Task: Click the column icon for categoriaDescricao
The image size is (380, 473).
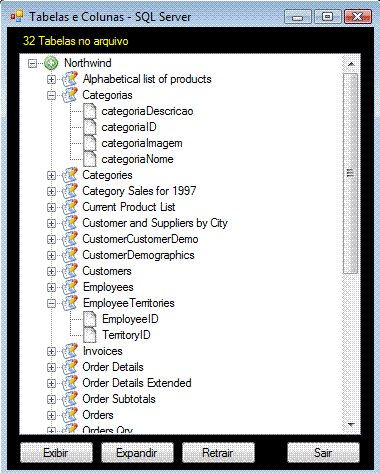Action: pos(90,111)
